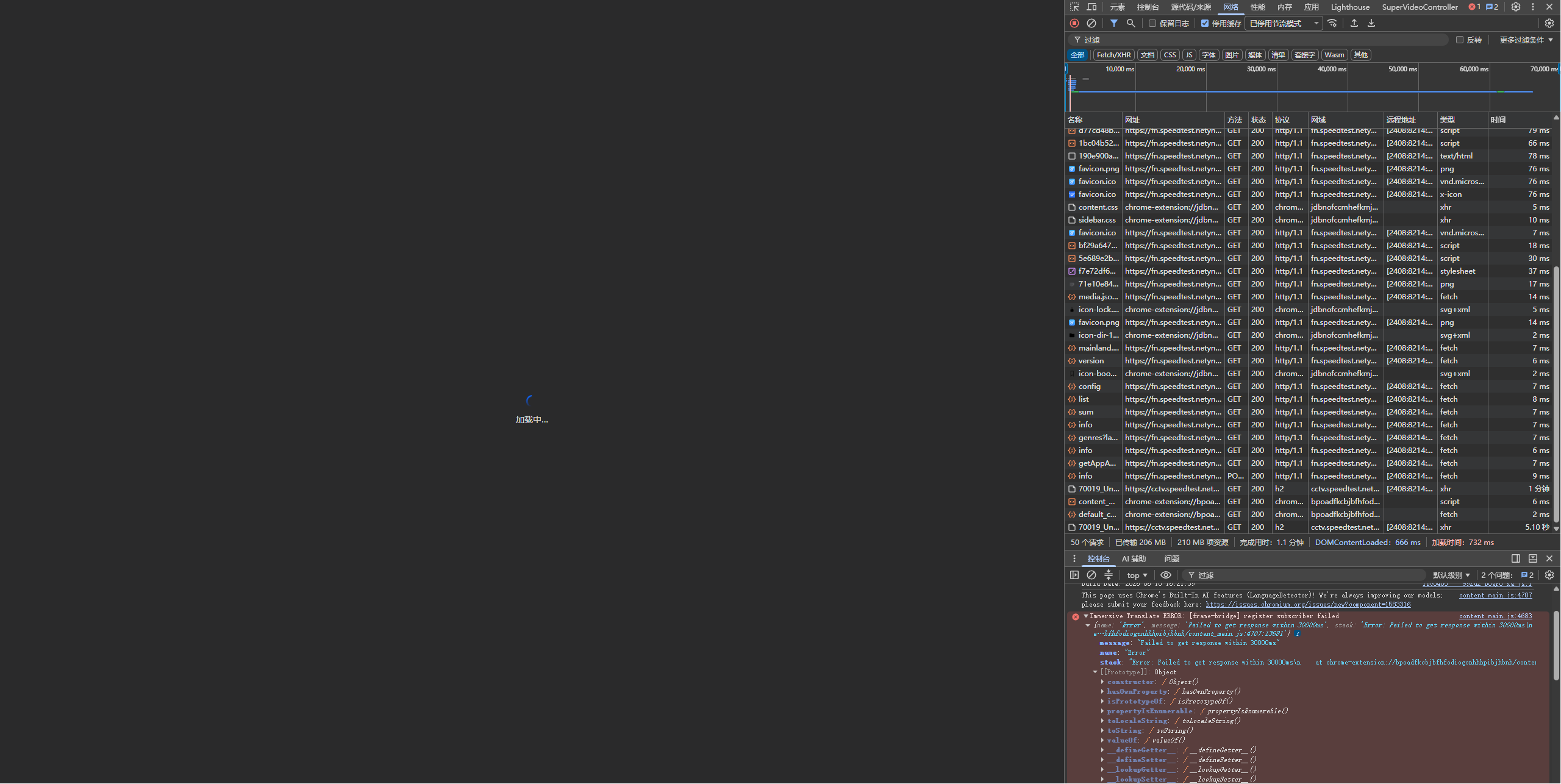The height and width of the screenshot is (784, 1561).
Task: Open DevTools settings gear in the top bar
Action: click(x=1516, y=7)
